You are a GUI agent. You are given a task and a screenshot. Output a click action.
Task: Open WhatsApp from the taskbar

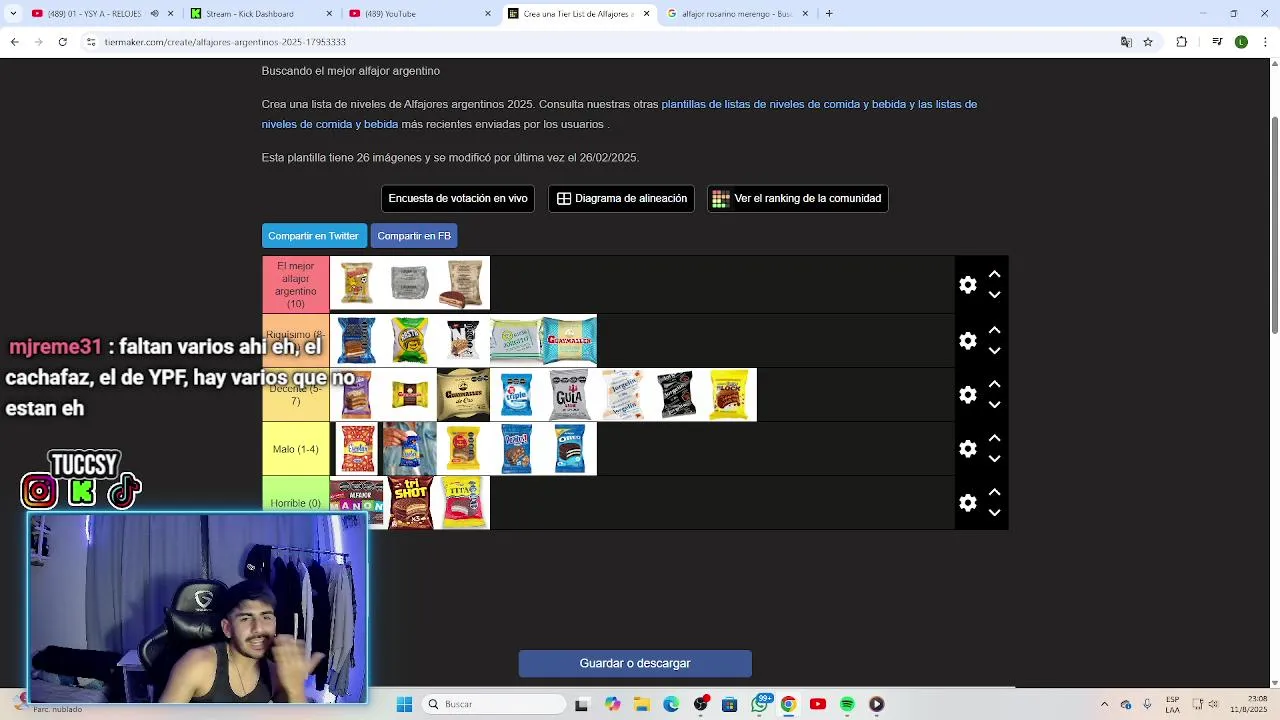(x=761, y=704)
